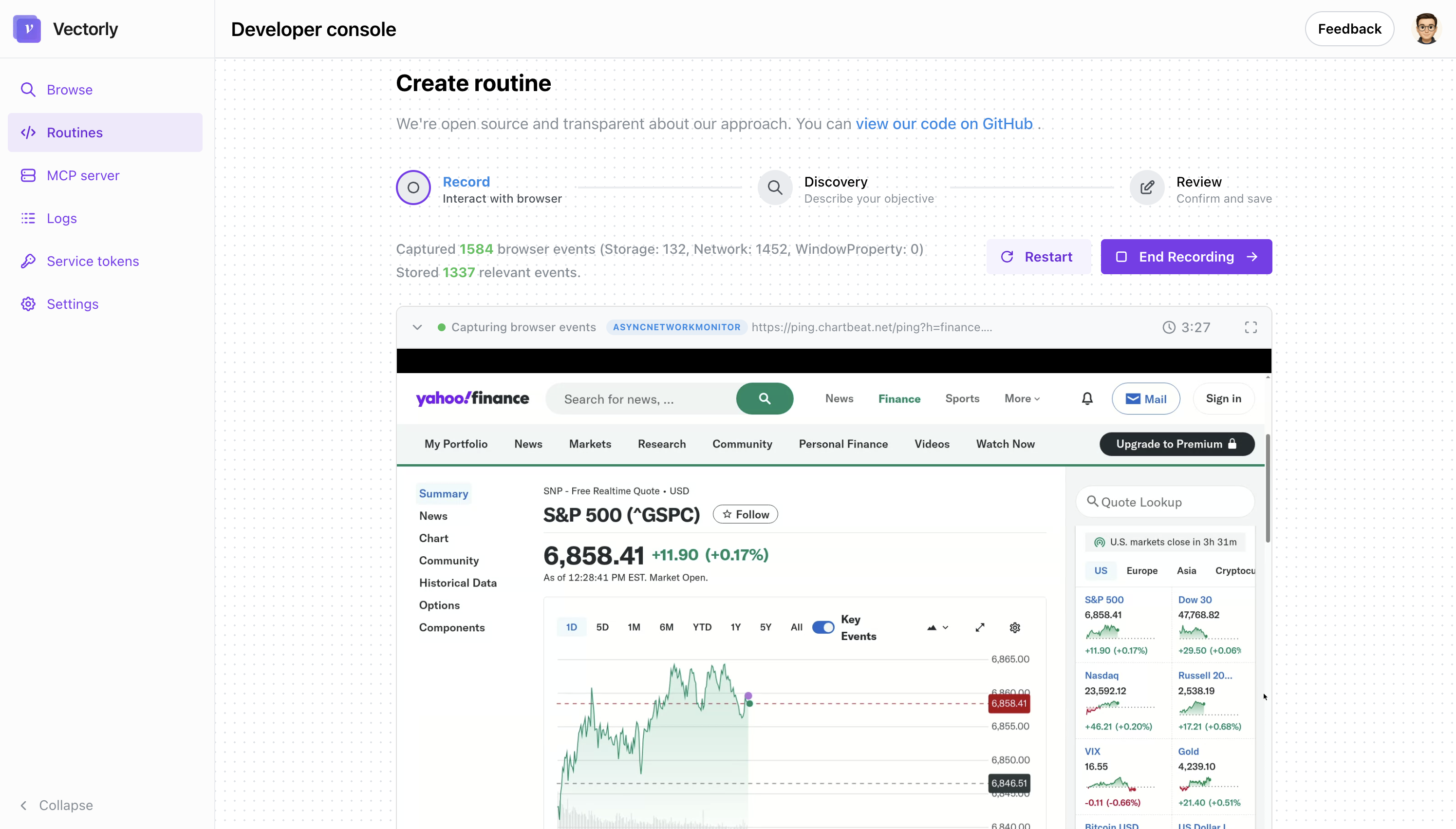Click the green search button on Yahoo Finance
The image size is (1456, 829).
pyautogui.click(x=764, y=398)
